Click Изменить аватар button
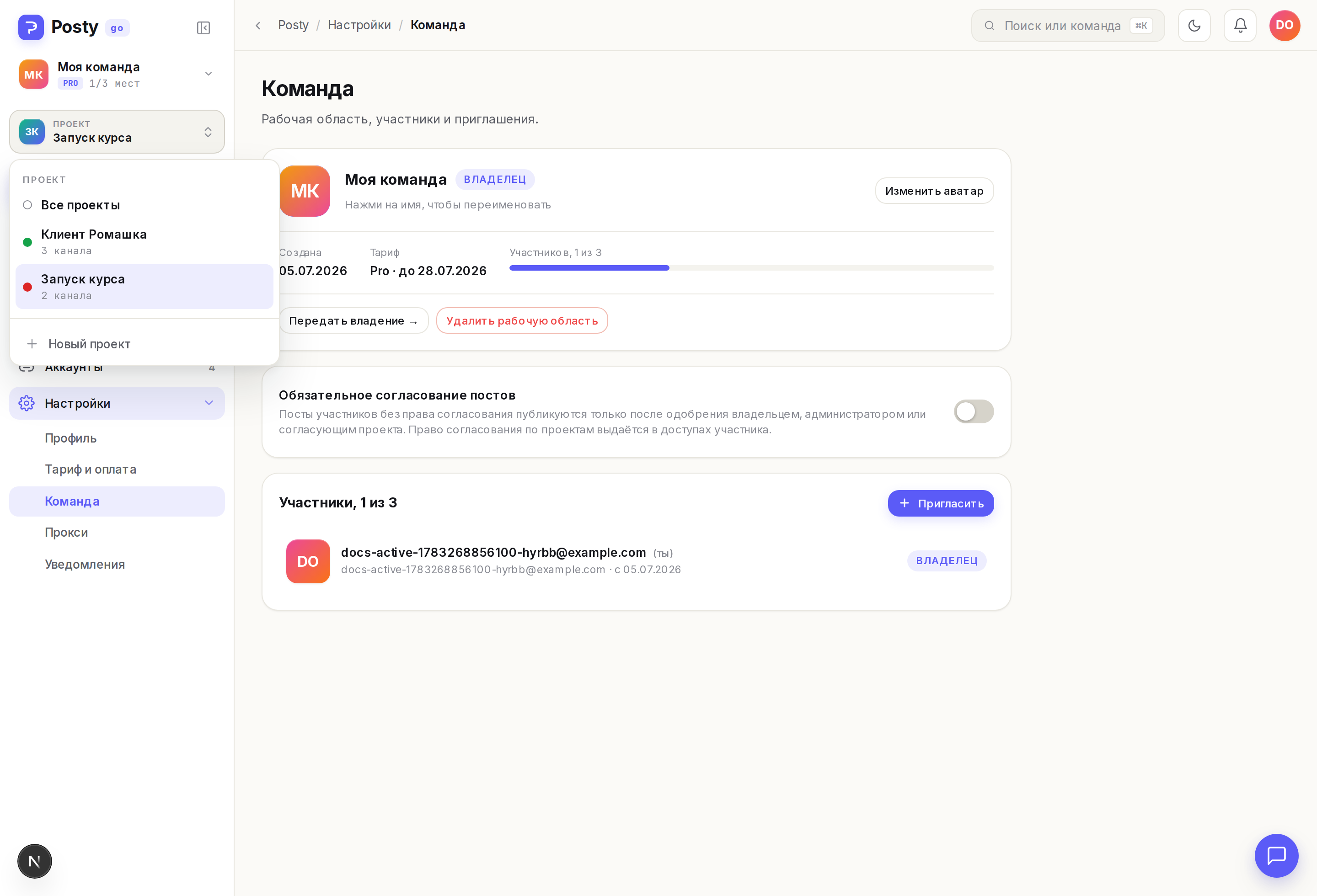 click(934, 191)
